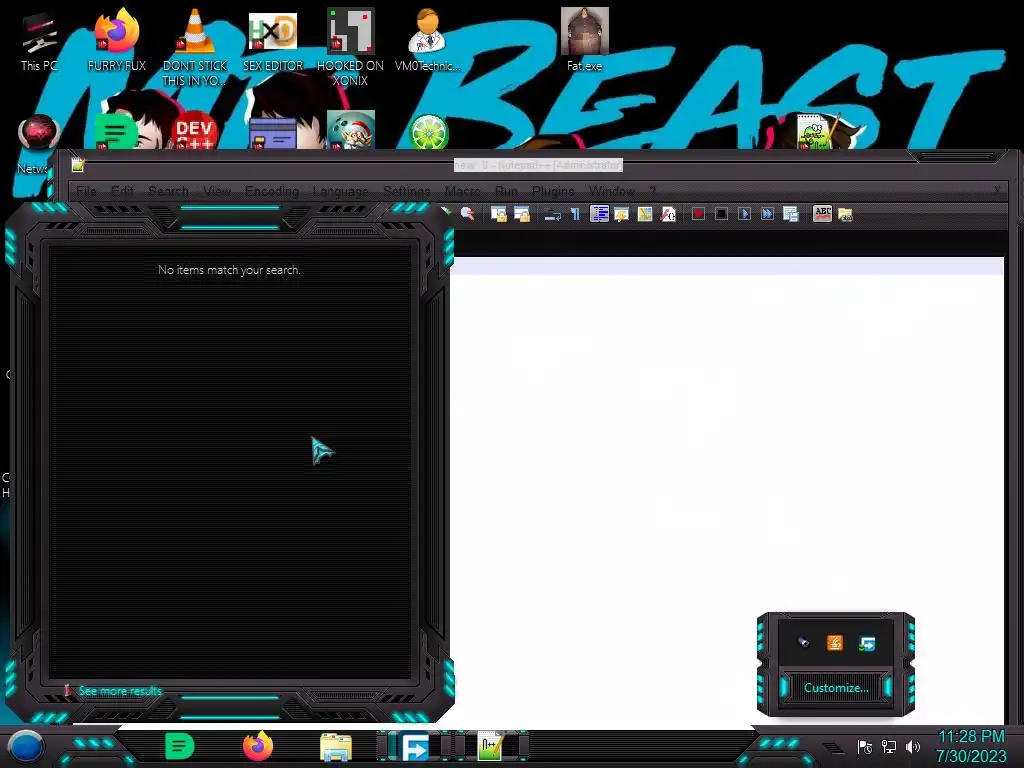Click the user defined language toolbar icon
This screenshot has width=1024, height=768.
621,214
